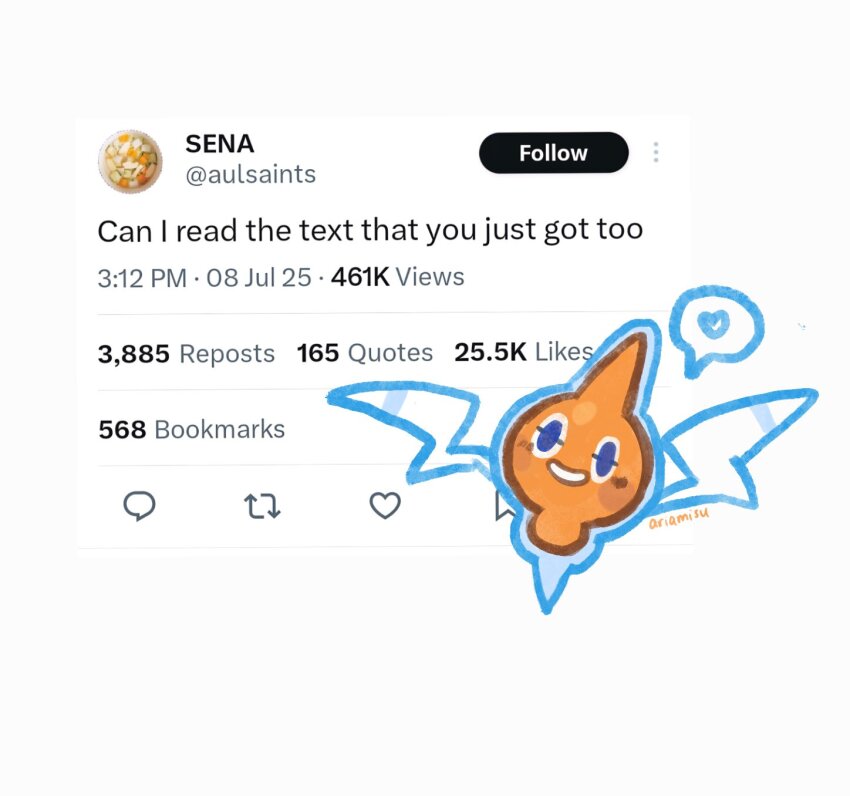
Task: Open the @aulsaints handle link
Action: 250,175
